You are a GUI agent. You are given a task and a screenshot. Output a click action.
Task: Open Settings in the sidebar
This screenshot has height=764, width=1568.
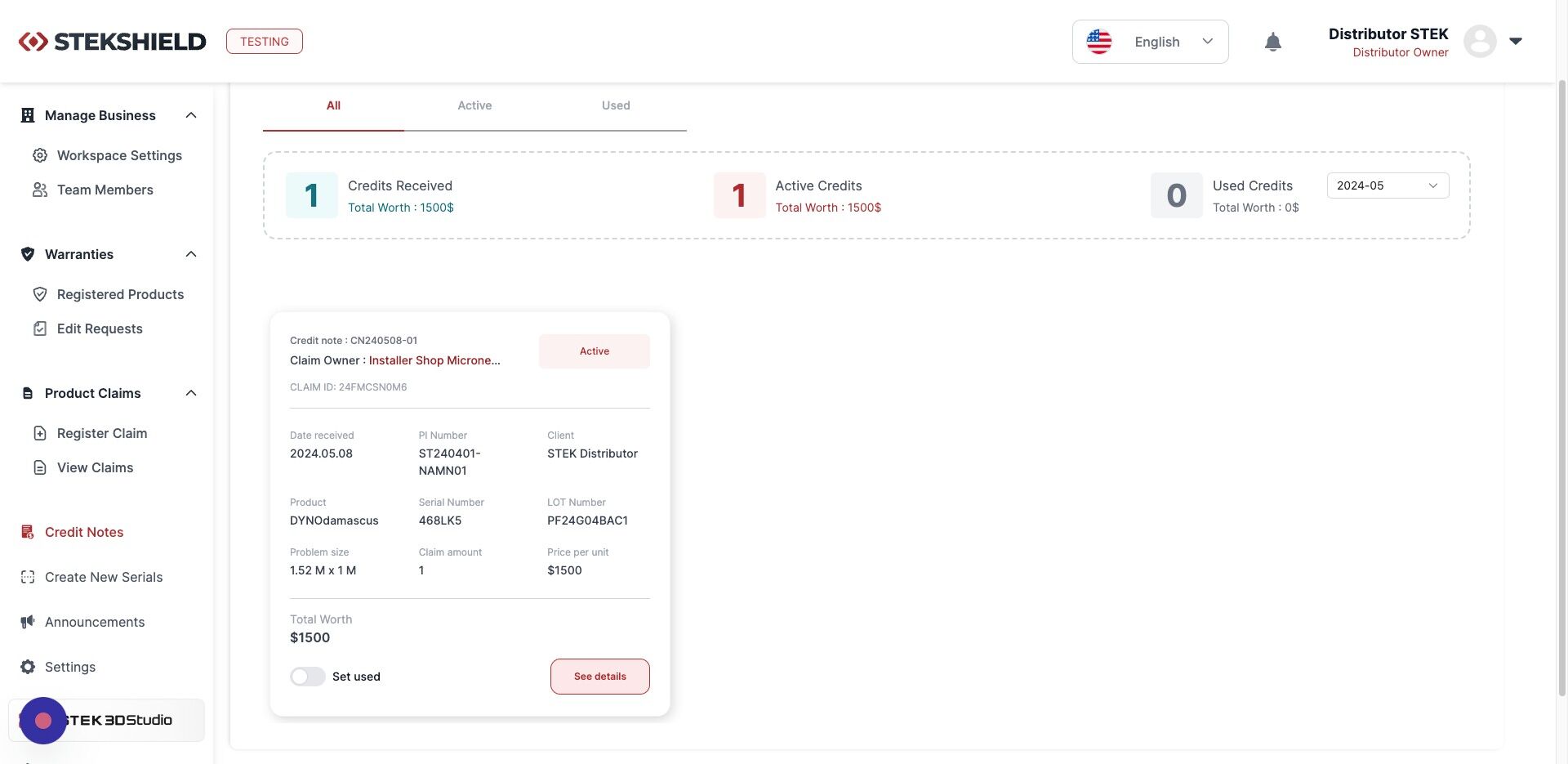coord(70,667)
